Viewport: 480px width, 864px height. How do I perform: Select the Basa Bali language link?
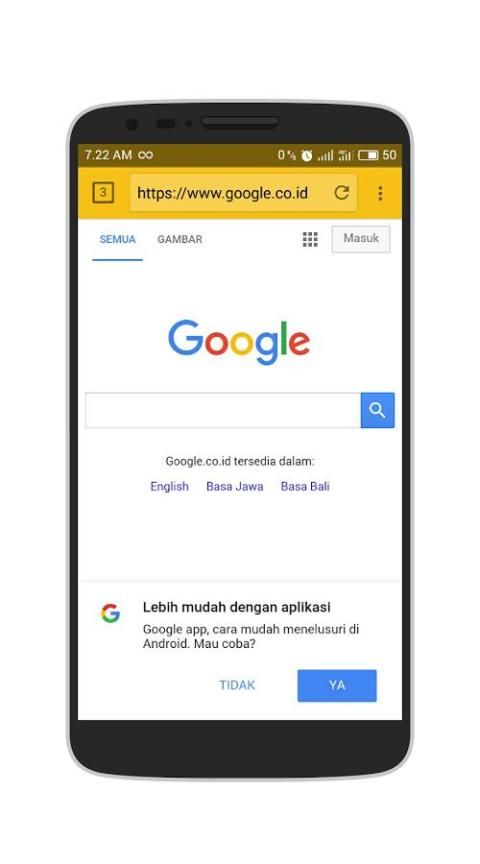coord(305,487)
